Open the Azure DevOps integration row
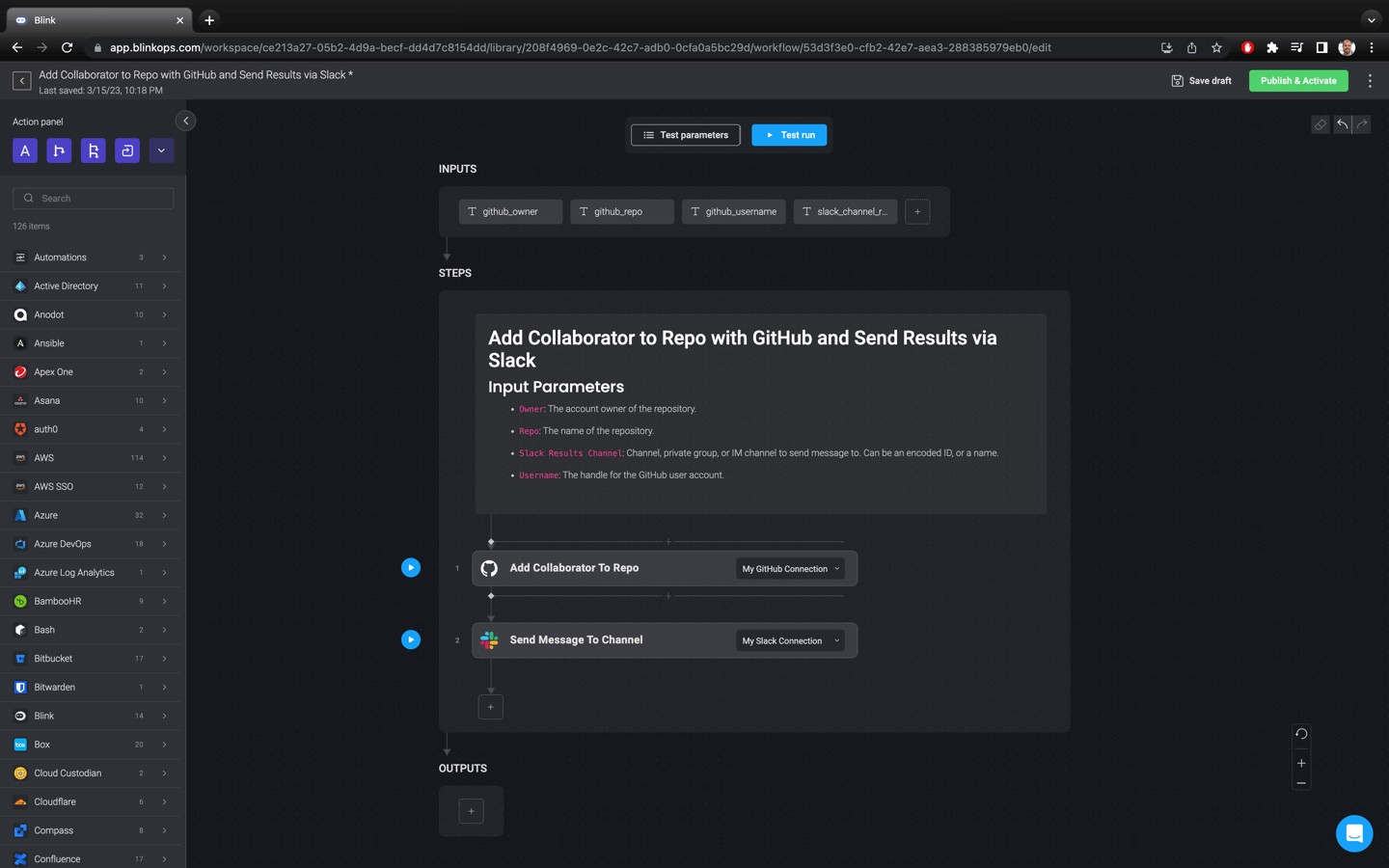The image size is (1389, 868). (93, 544)
